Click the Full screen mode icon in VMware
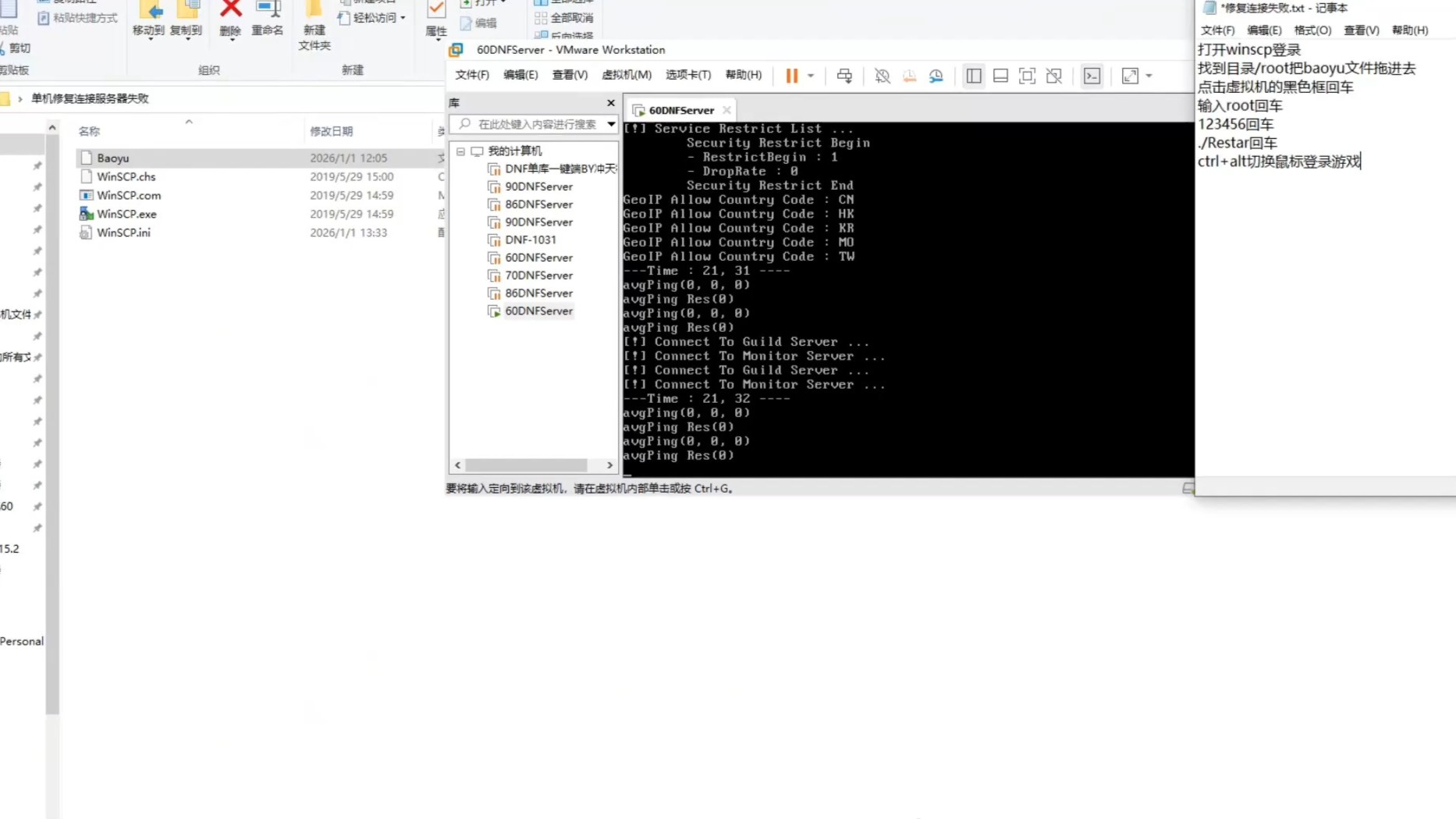The height and width of the screenshot is (819, 1456). coord(1027,76)
